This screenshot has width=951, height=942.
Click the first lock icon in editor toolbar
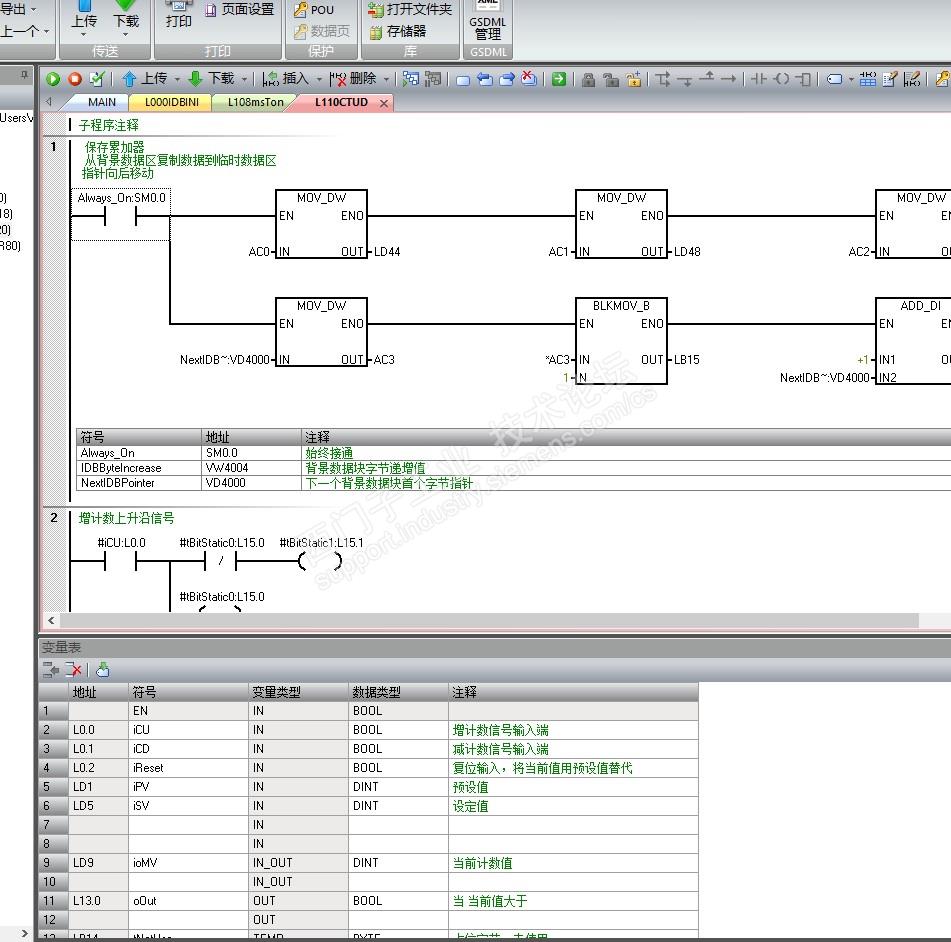point(589,79)
